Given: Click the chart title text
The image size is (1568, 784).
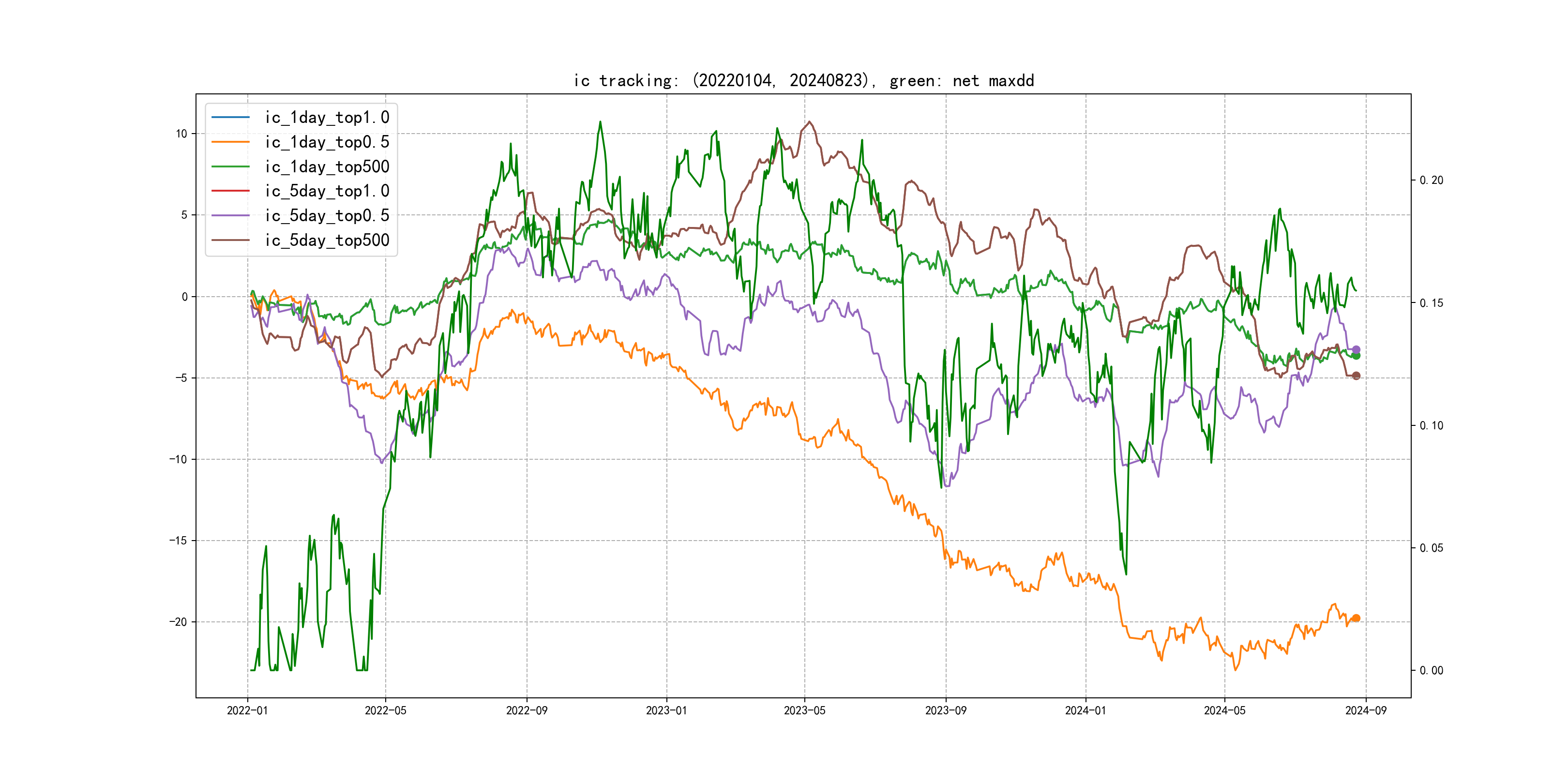Looking at the screenshot, I should (803, 80).
